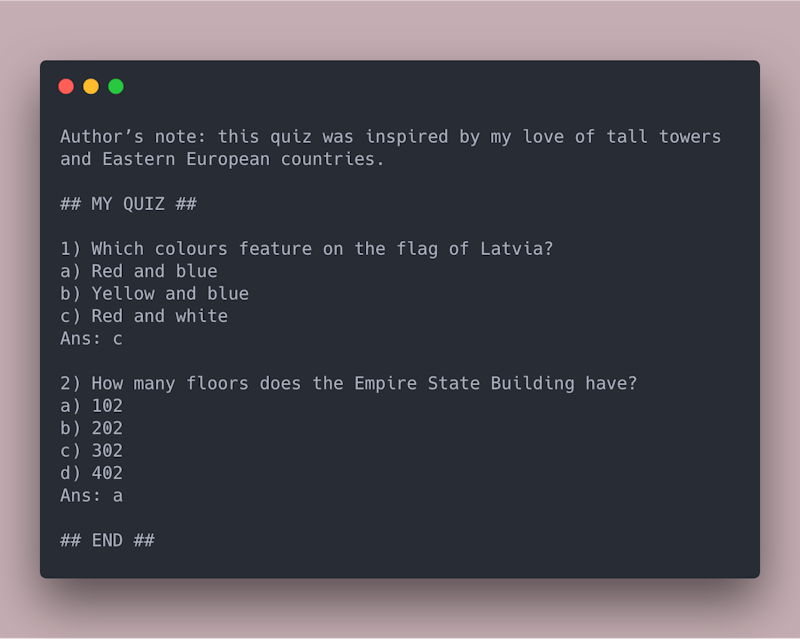The image size is (800, 639).
Task: Select question 2 about the Empire State Building
Action: click(349, 383)
